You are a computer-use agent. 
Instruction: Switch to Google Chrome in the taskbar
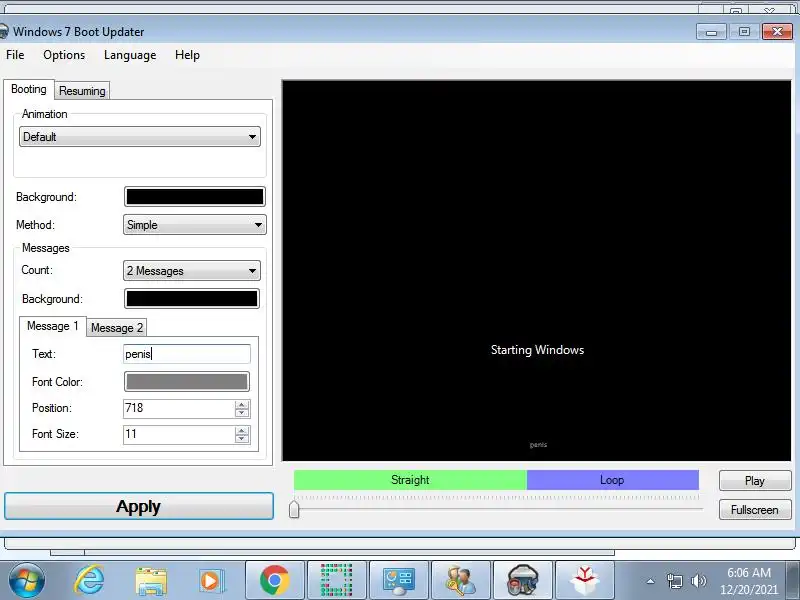pos(274,580)
